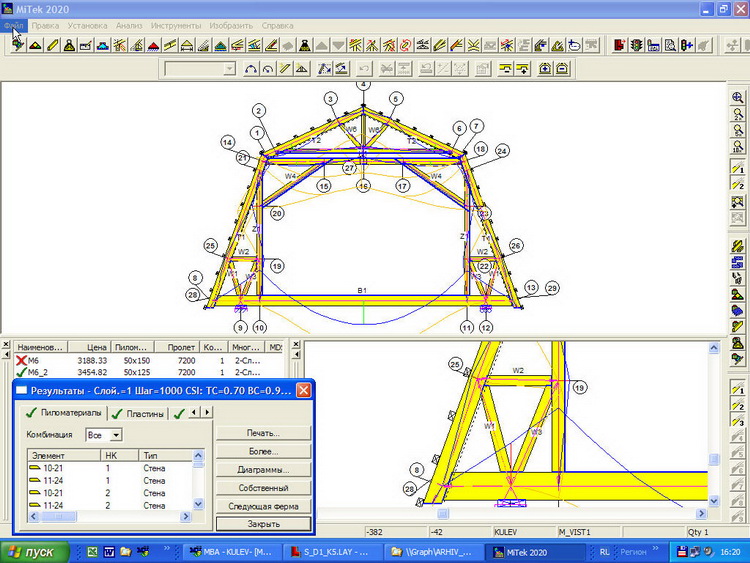The image size is (750, 563).
Task: Click the first icon in main toolbar
Action: click(x=18, y=45)
